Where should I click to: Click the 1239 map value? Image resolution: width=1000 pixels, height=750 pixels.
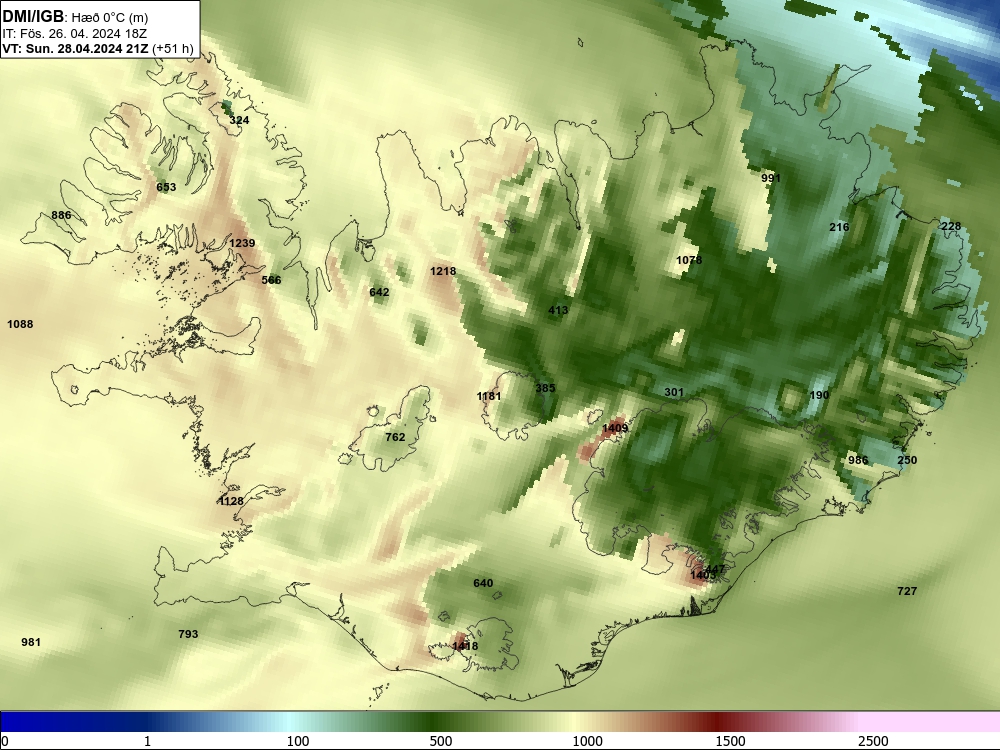pyautogui.click(x=242, y=243)
